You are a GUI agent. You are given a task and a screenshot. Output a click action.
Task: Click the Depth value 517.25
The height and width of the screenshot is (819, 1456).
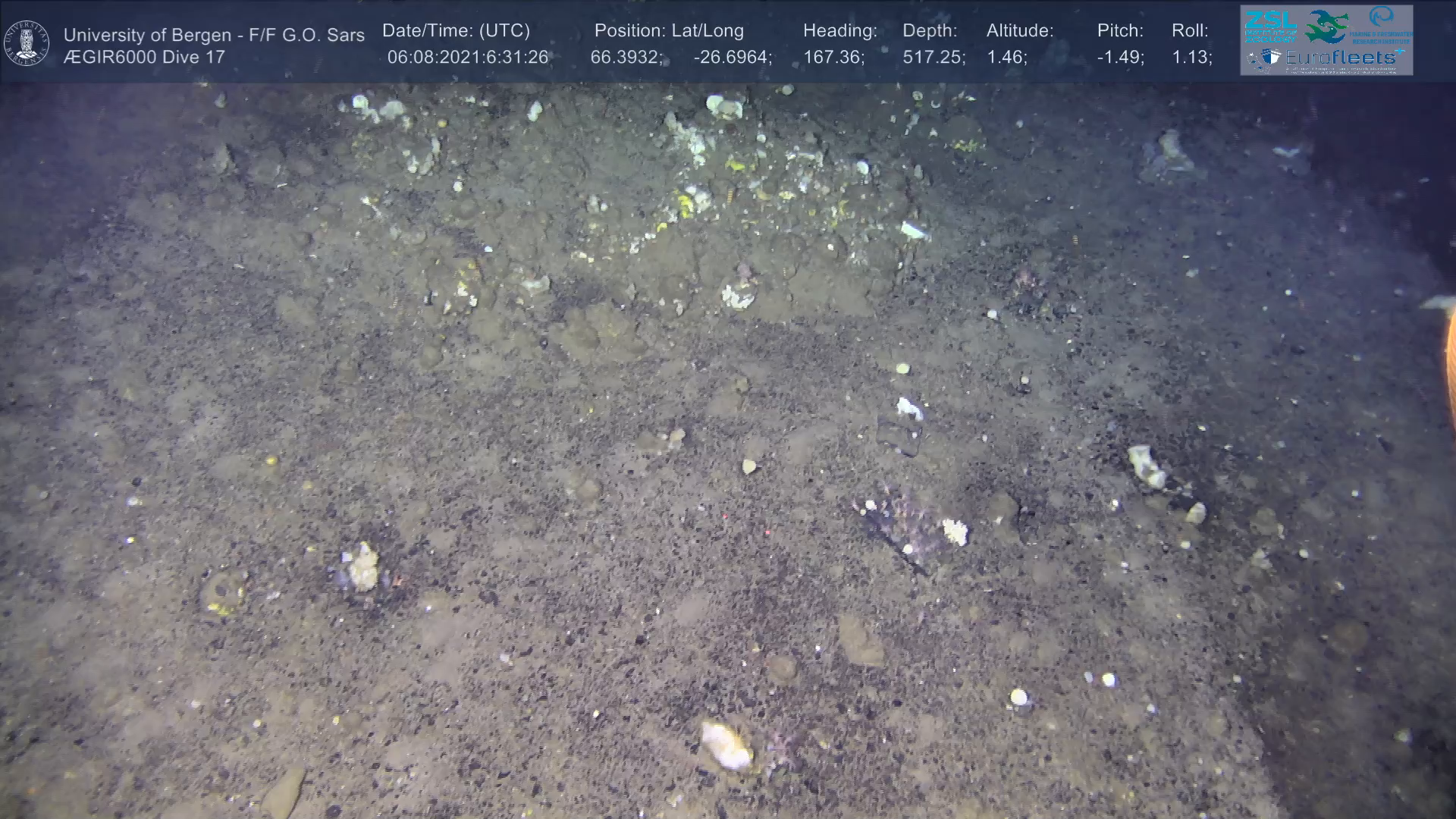click(932, 58)
